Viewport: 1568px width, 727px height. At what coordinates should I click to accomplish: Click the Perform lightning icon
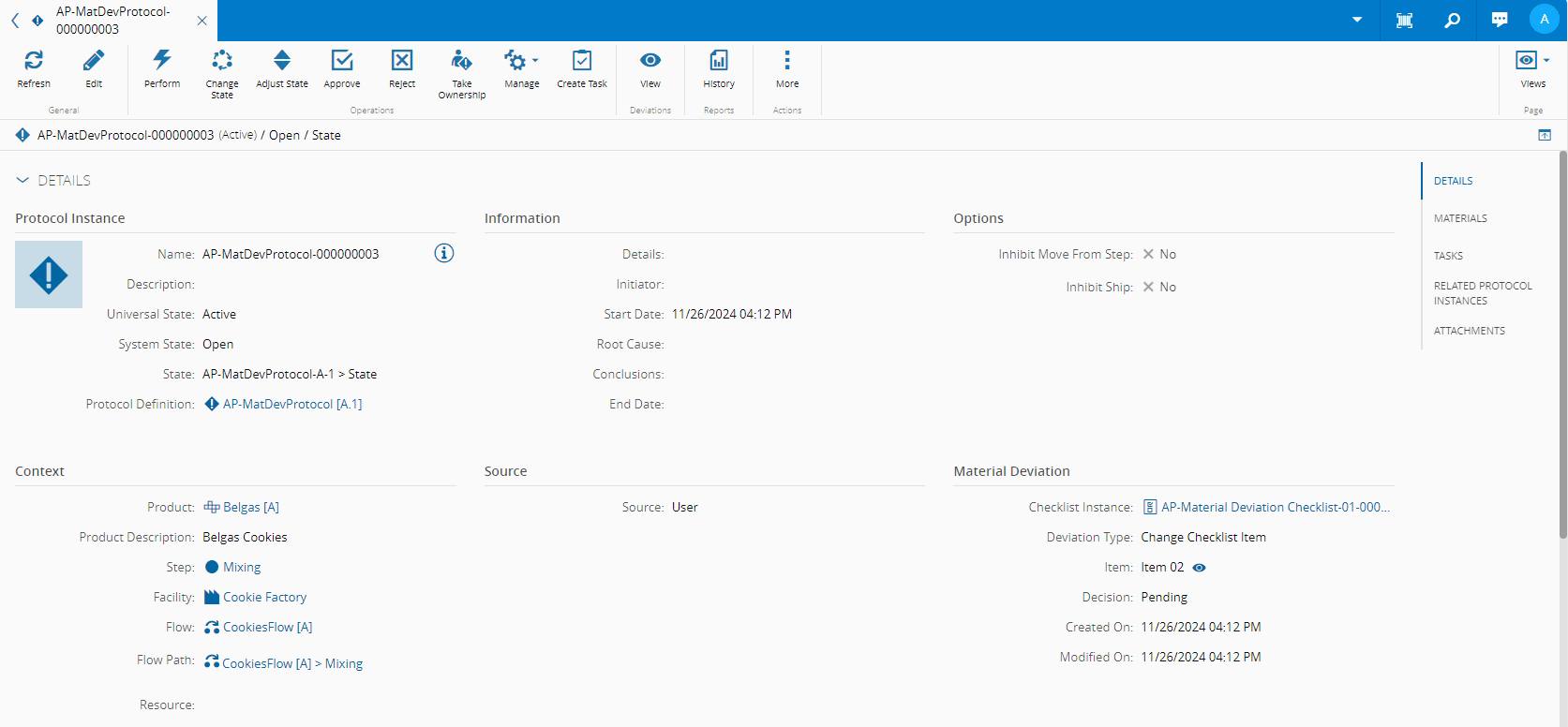click(x=162, y=61)
